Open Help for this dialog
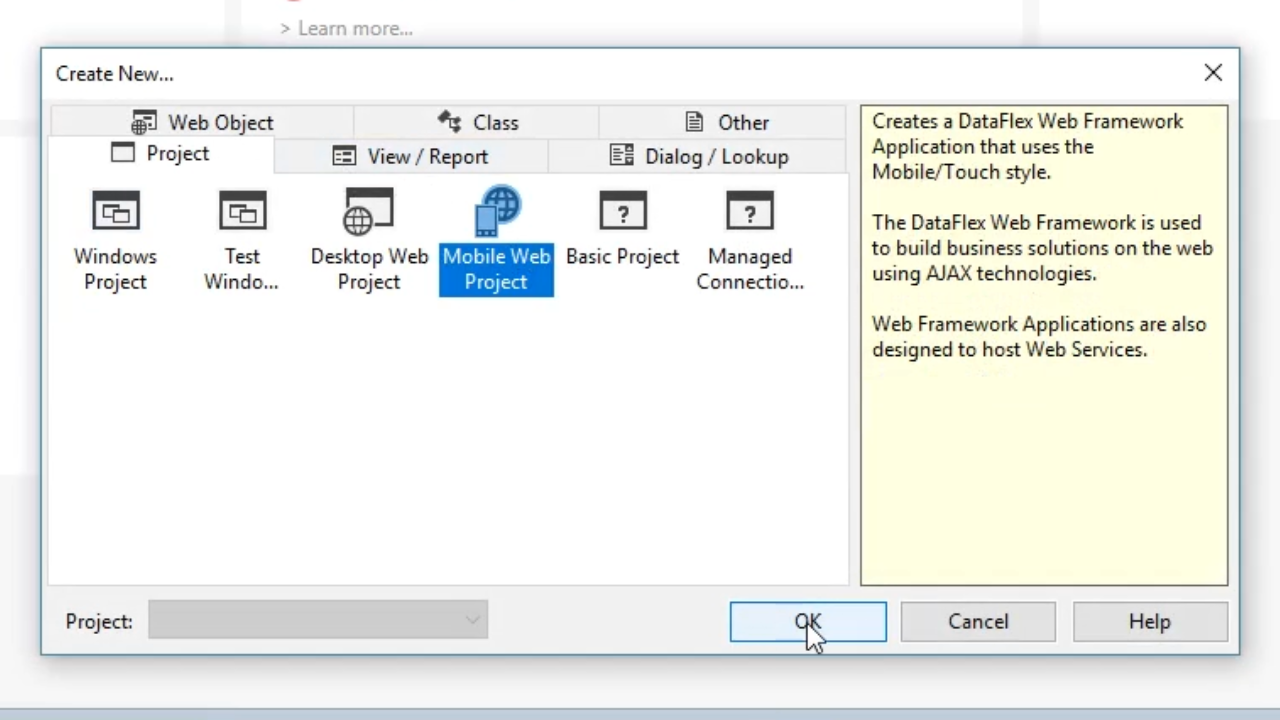Viewport: 1280px width, 720px height. coord(1149,622)
